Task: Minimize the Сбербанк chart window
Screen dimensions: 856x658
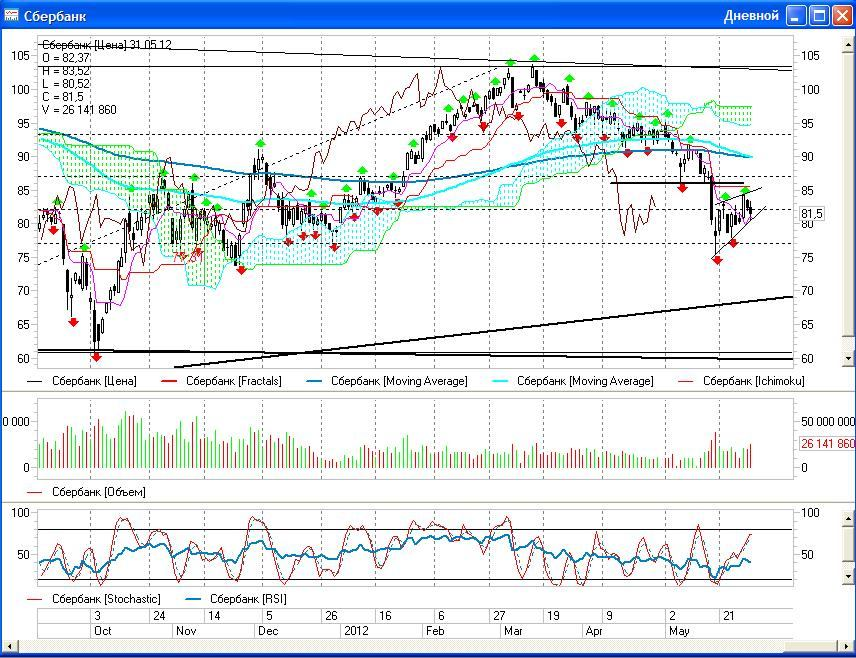Action: point(796,16)
